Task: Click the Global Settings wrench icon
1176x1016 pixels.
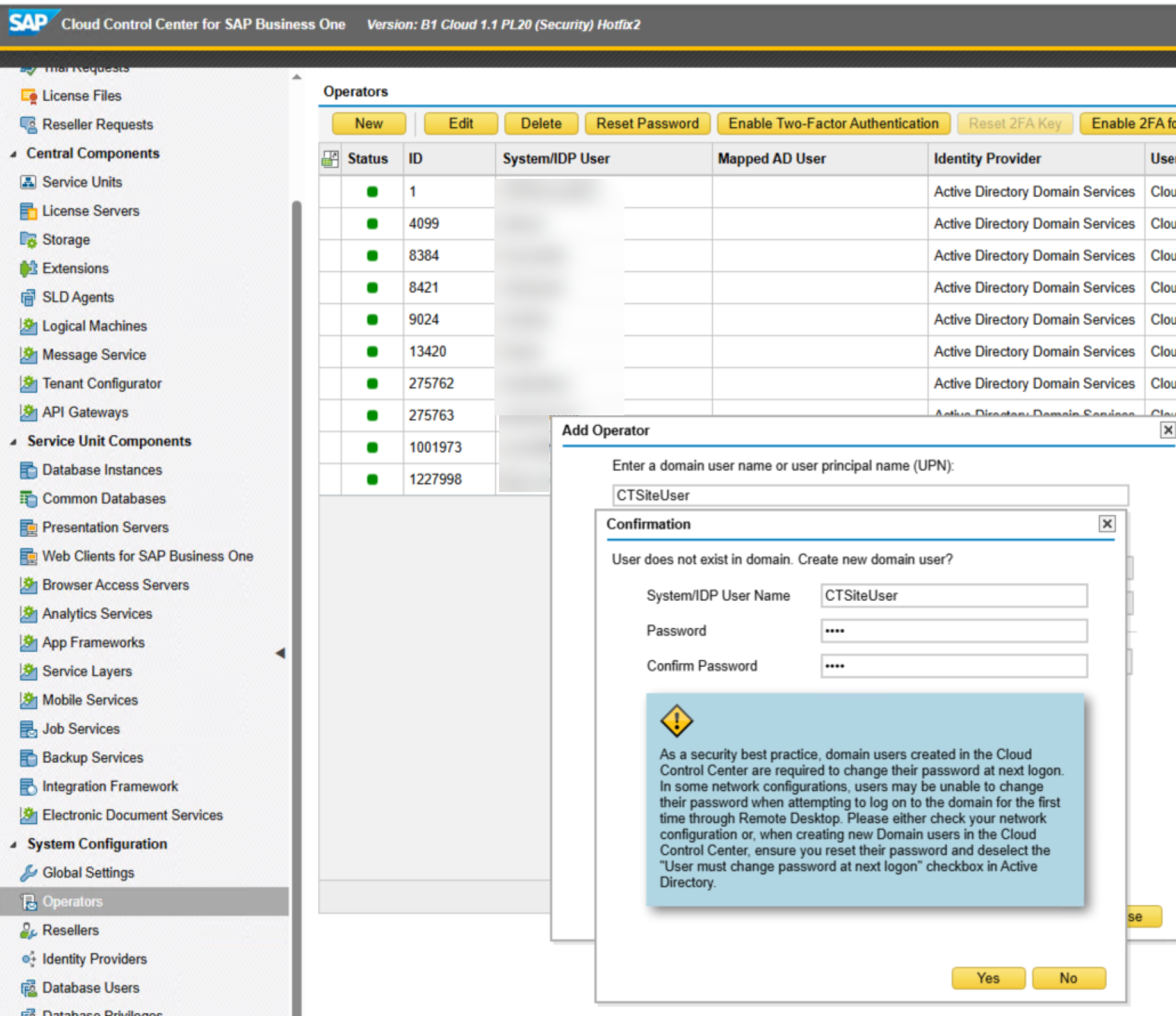Action: click(x=29, y=873)
